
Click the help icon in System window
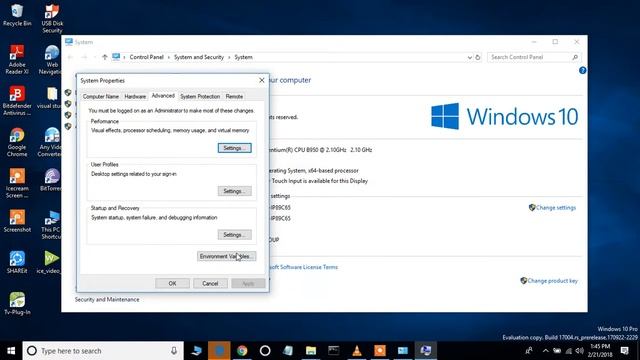point(582,70)
